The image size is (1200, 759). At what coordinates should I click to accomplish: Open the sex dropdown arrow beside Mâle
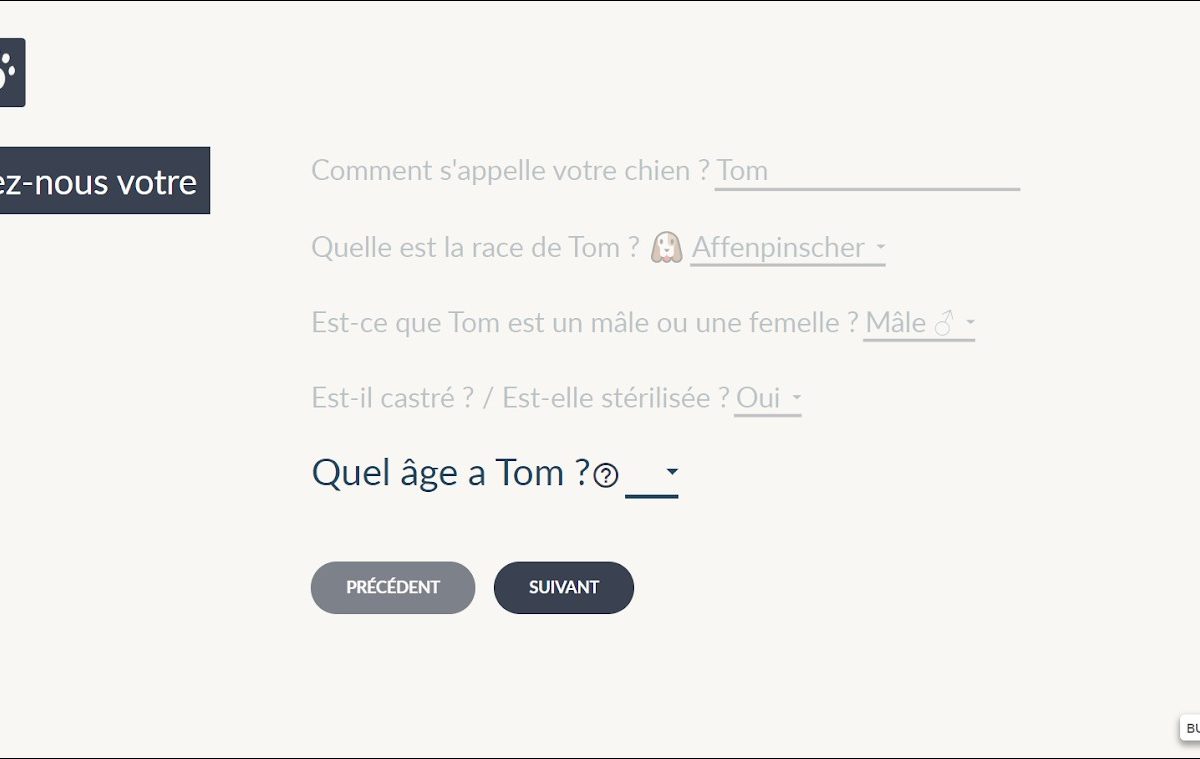tap(970, 323)
